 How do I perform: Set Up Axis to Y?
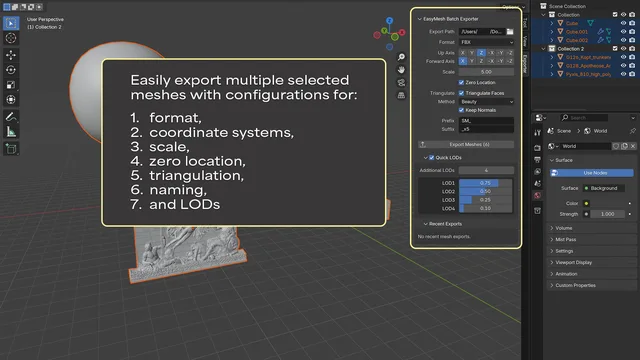tap(472, 53)
